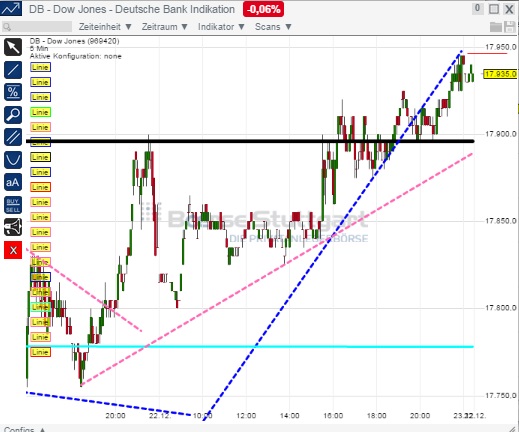
Task: Open the Zeiteinheit dropdown
Action: point(105,27)
